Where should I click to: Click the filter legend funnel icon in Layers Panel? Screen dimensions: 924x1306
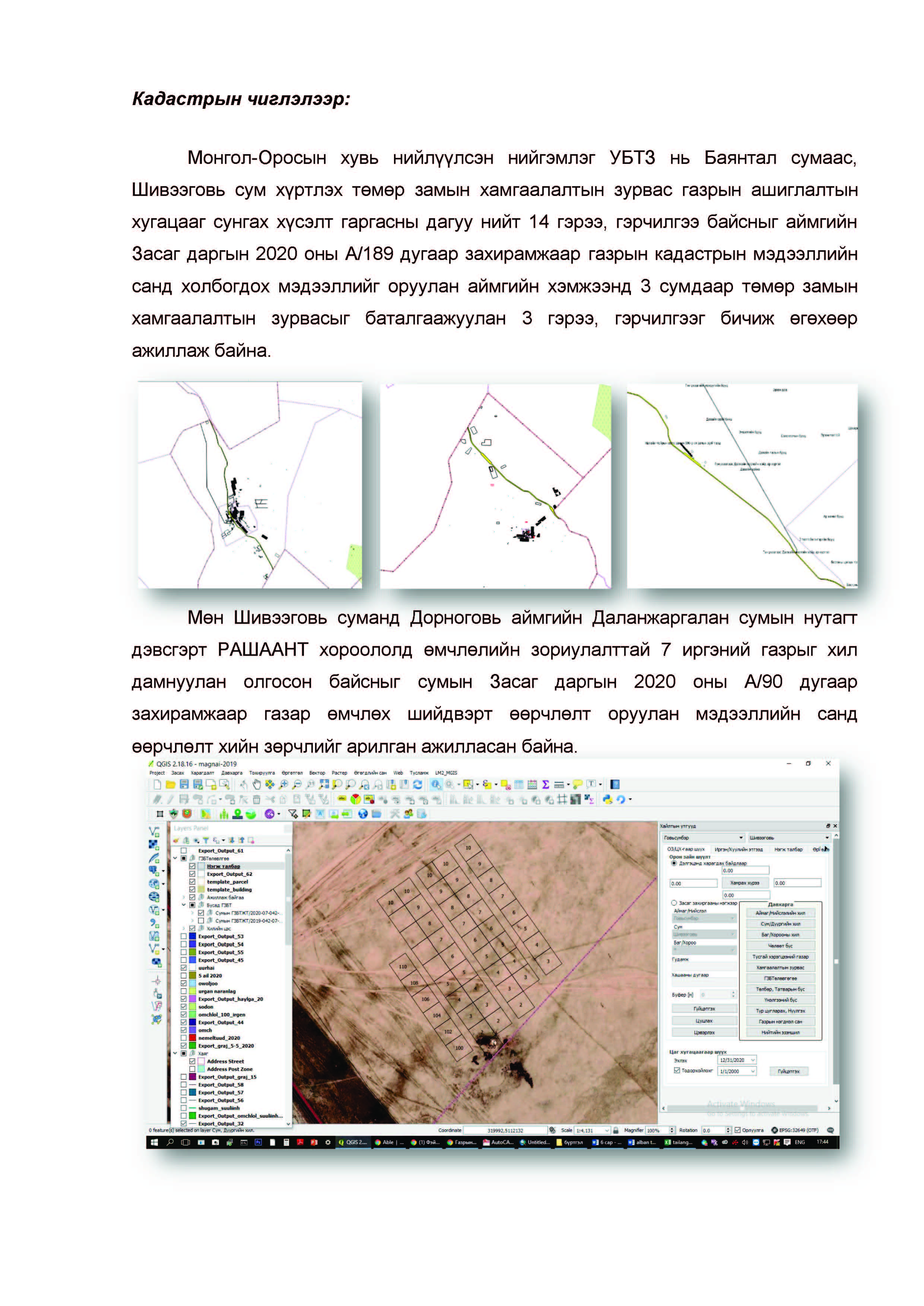point(206,840)
